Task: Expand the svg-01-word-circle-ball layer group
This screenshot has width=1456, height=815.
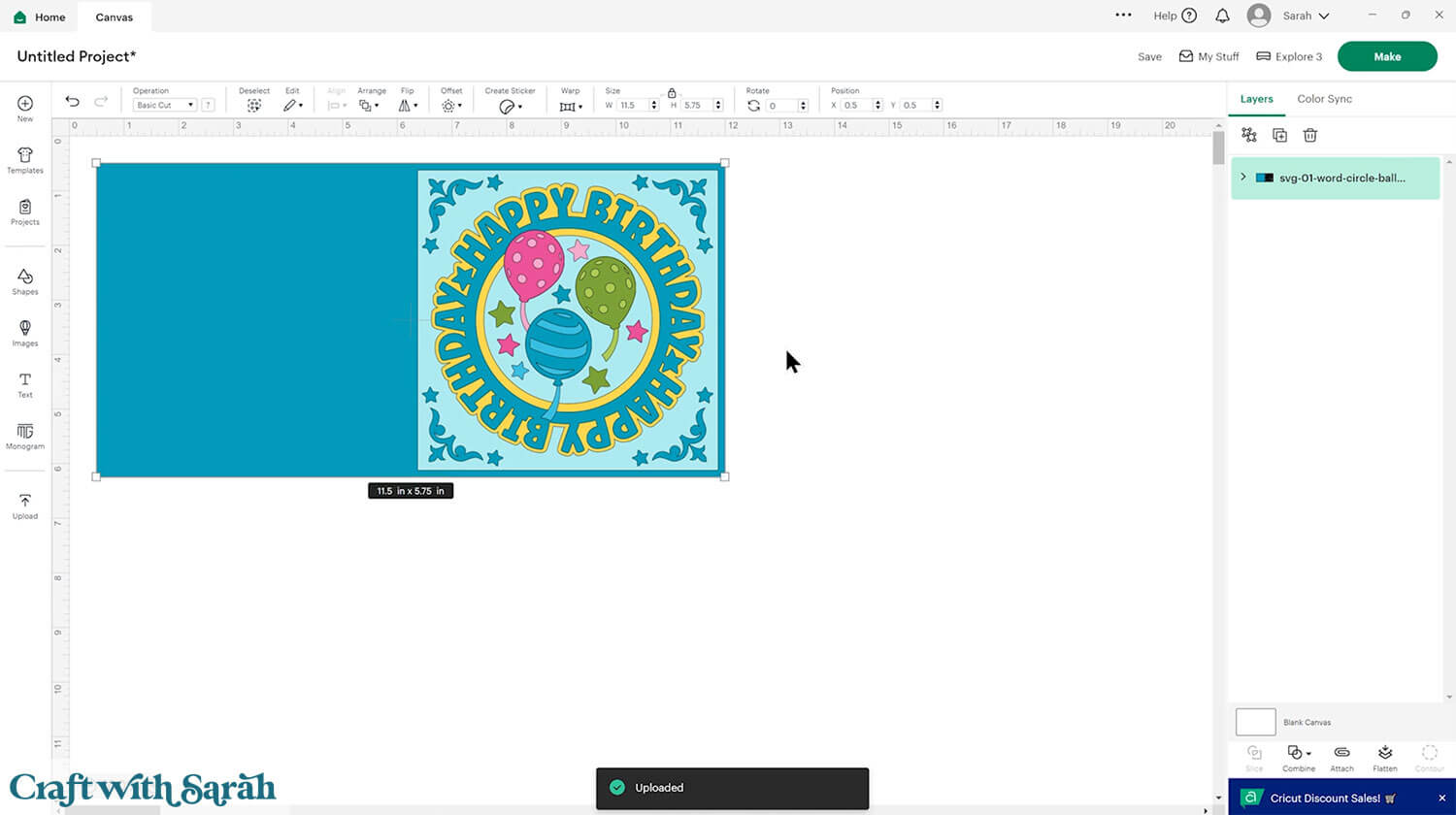Action: click(x=1243, y=178)
